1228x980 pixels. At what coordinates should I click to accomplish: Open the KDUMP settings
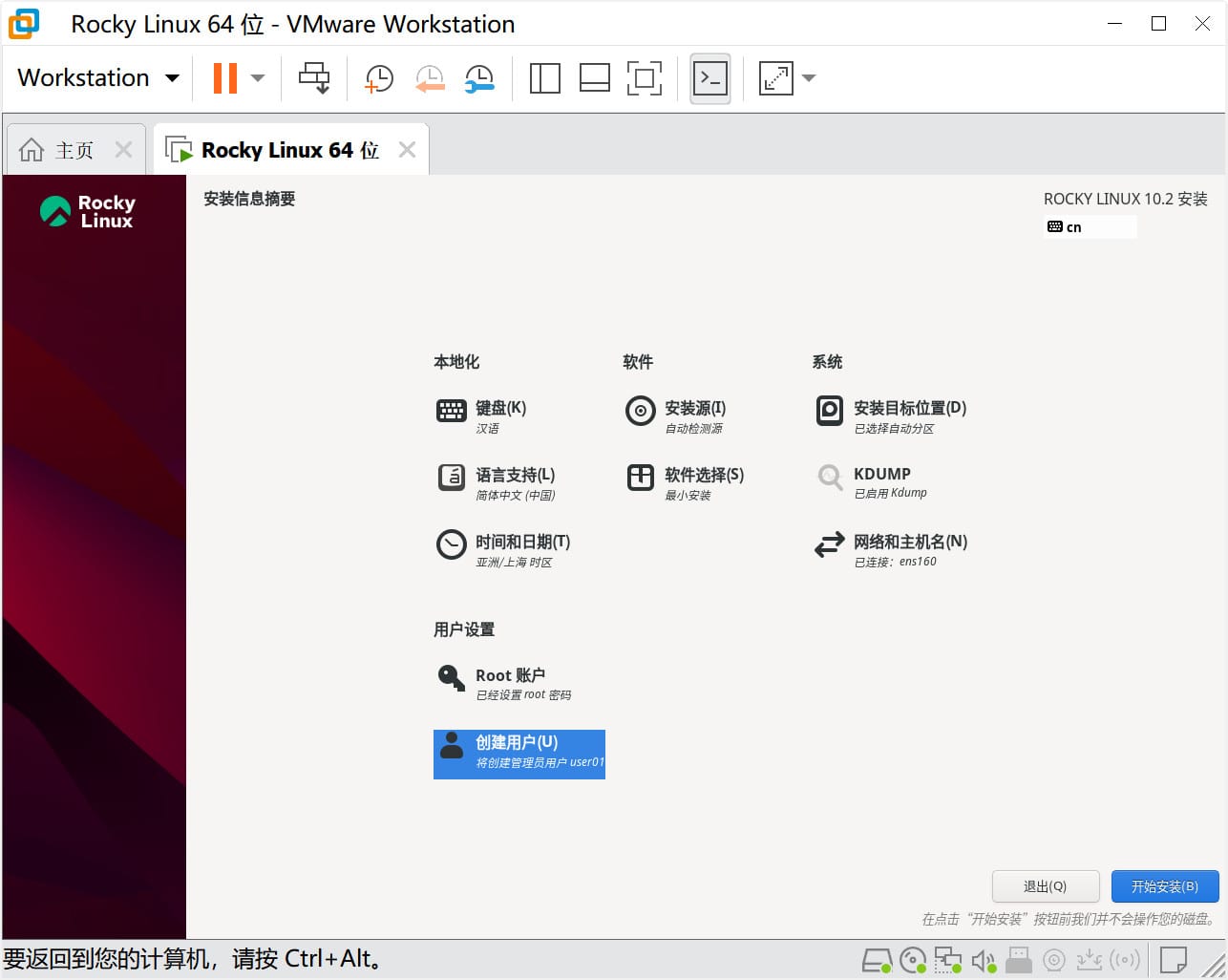click(871, 481)
